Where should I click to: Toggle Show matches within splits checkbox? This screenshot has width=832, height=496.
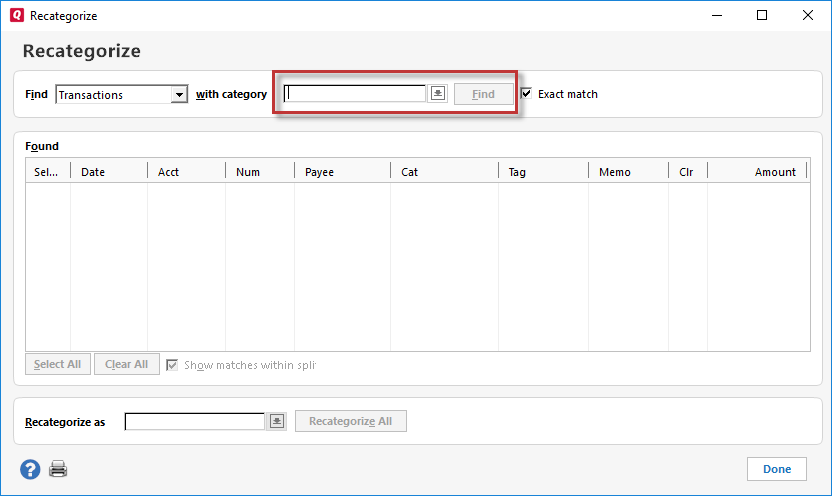coord(173,365)
